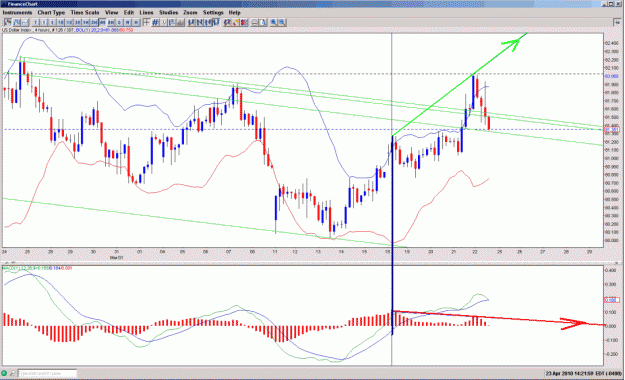Screen dimensions: 625x380
Task: Select the tick (T) time scale button
Action: [x=35, y=23]
